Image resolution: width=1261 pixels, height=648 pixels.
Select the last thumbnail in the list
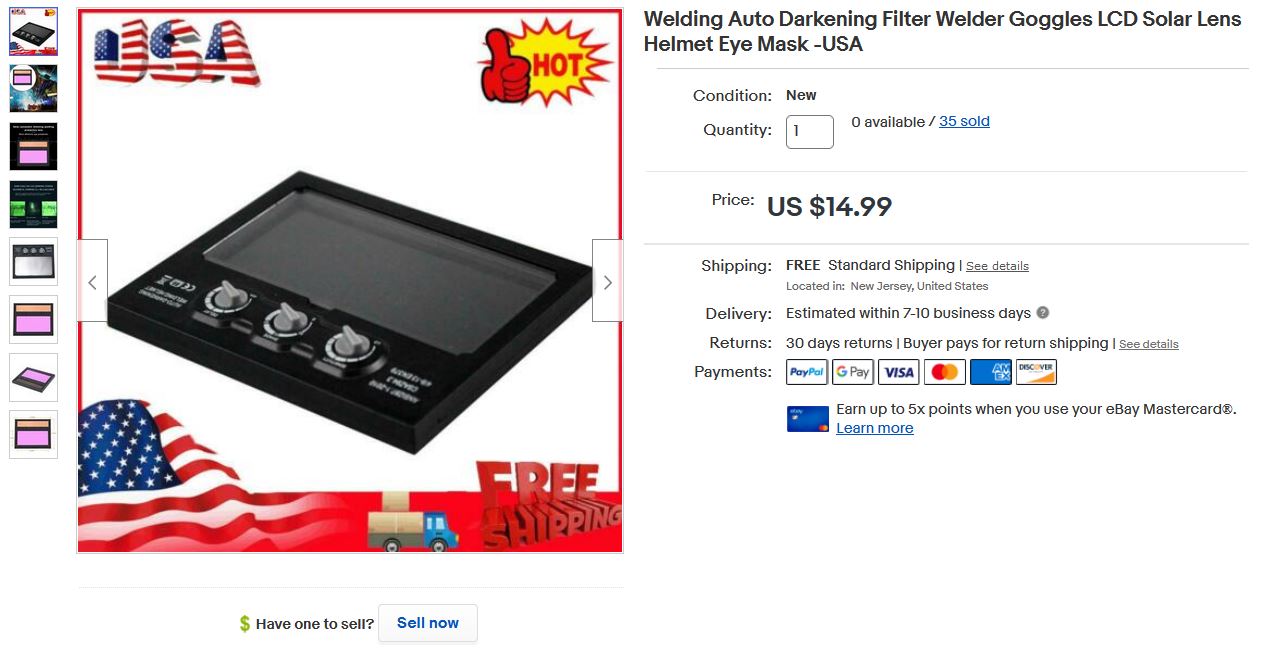pos(34,434)
